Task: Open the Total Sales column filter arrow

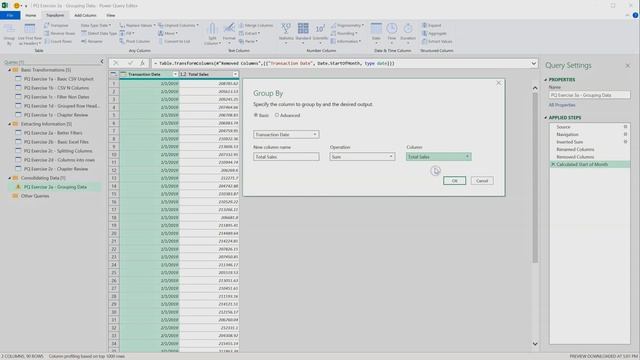Action: [x=236, y=74]
